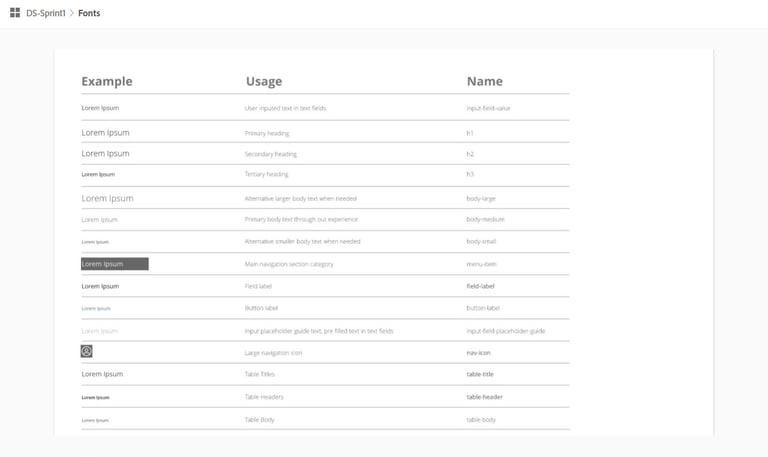Screen dimensions: 768x457
Task: Click the body-large Lorem Ipsum sample
Action: point(107,198)
